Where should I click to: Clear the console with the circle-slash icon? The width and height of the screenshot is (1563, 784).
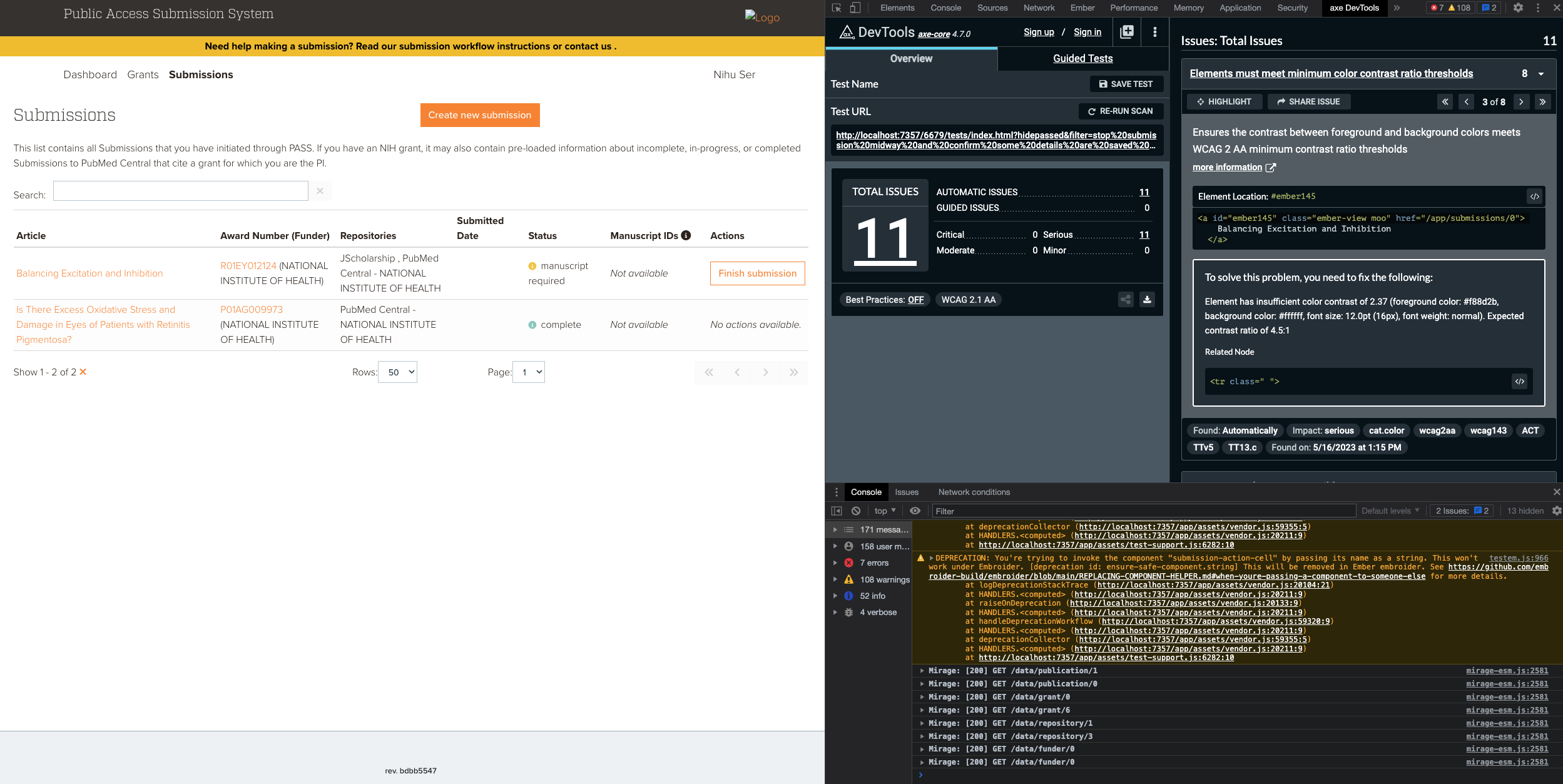pyautogui.click(x=855, y=511)
